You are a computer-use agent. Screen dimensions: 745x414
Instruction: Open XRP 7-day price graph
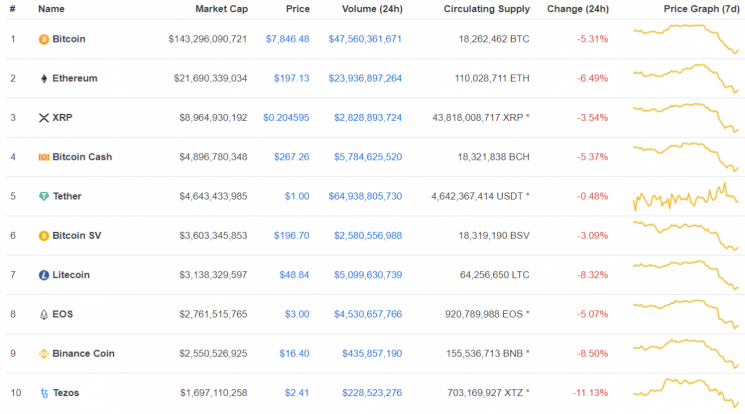[x=686, y=117]
